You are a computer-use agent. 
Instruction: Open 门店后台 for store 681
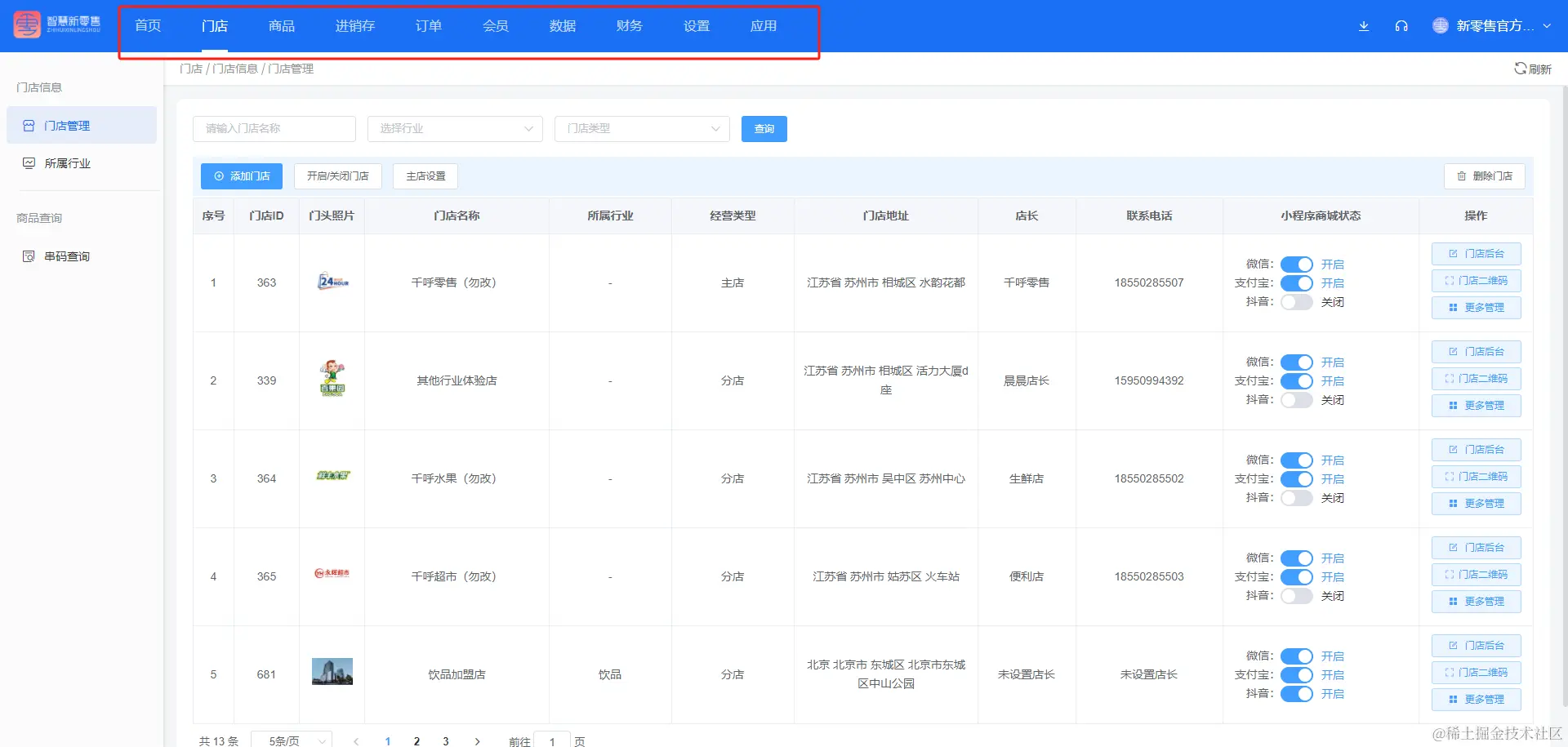tap(1477, 646)
